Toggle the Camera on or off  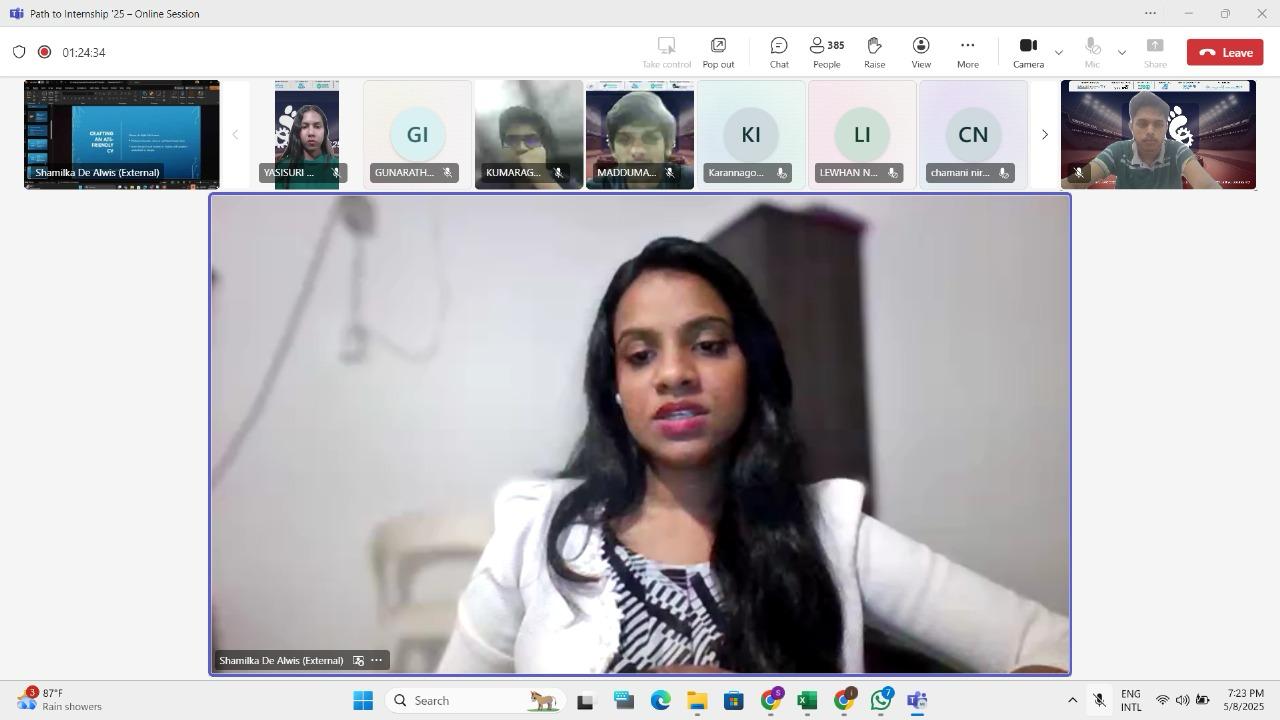point(1028,52)
